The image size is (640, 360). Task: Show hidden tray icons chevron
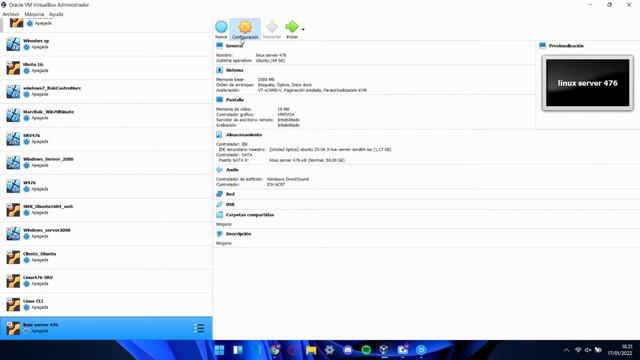coord(566,350)
